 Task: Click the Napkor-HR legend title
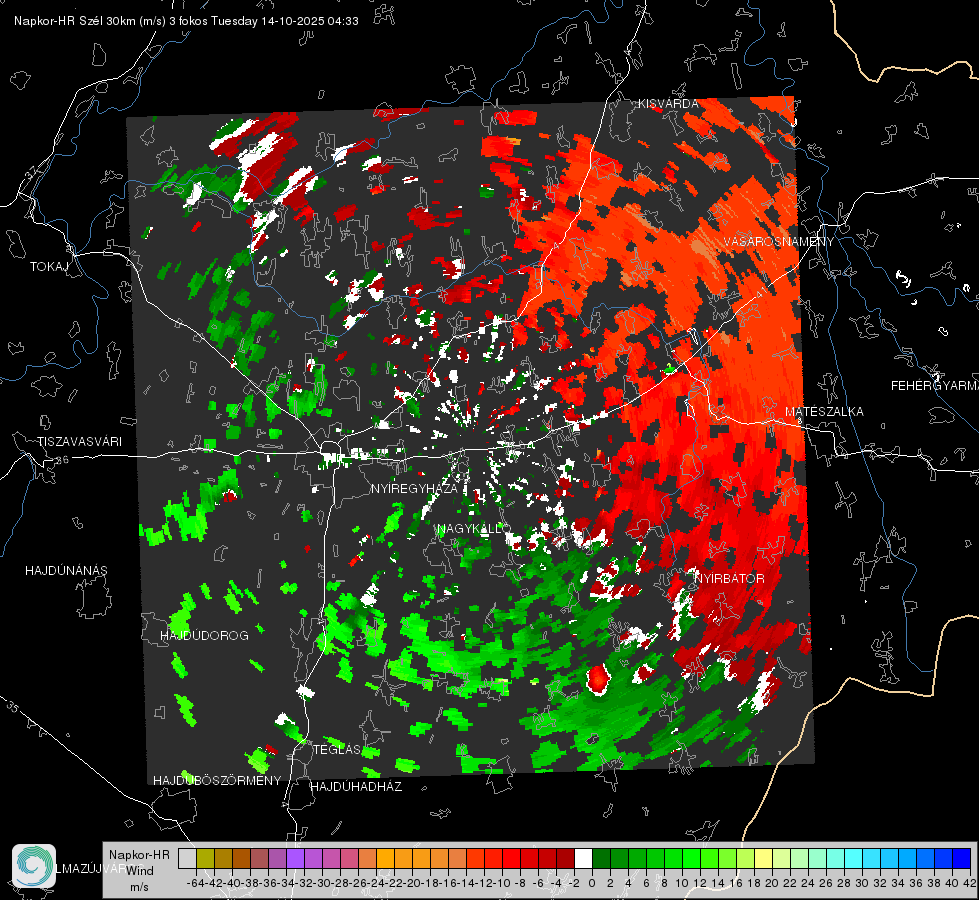(139, 855)
